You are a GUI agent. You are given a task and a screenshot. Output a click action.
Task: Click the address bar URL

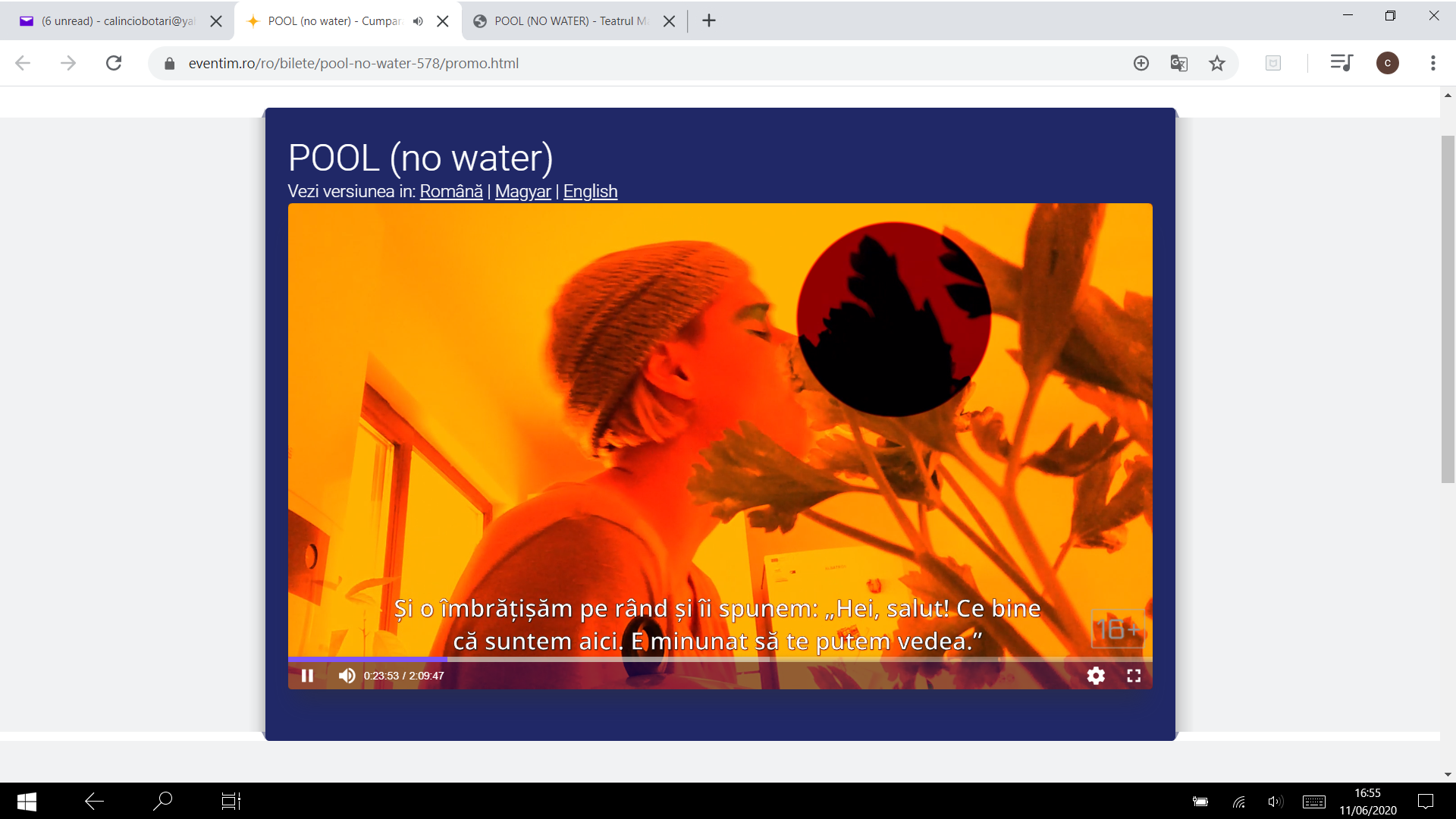point(353,64)
